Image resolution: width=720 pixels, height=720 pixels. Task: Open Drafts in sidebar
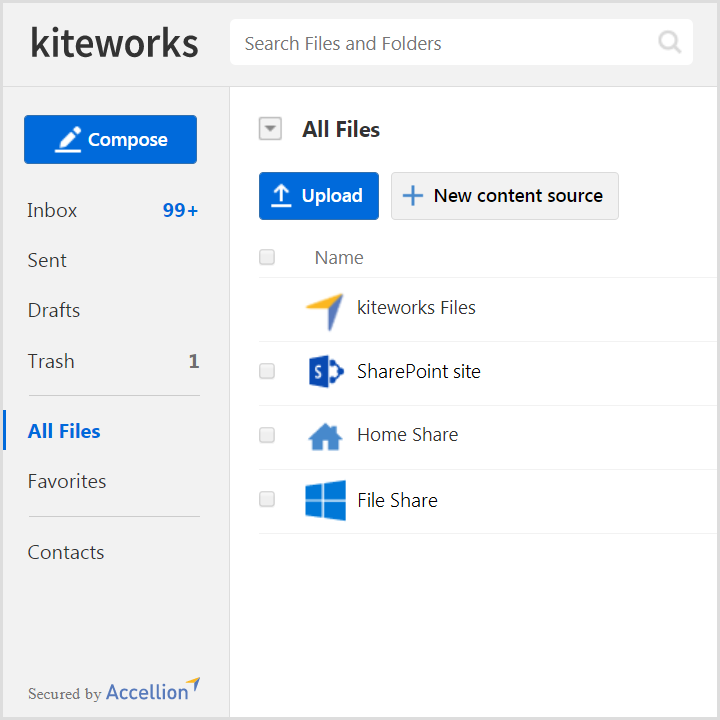[54, 310]
